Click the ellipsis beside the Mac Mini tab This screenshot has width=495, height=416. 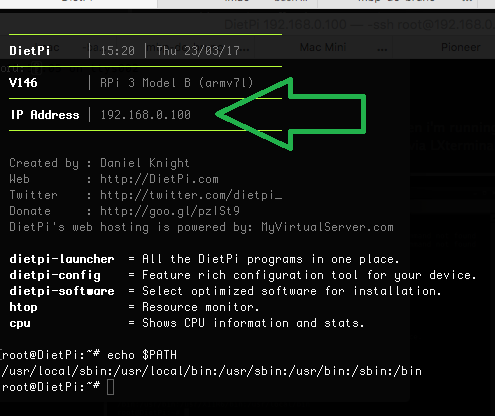[382, 49]
